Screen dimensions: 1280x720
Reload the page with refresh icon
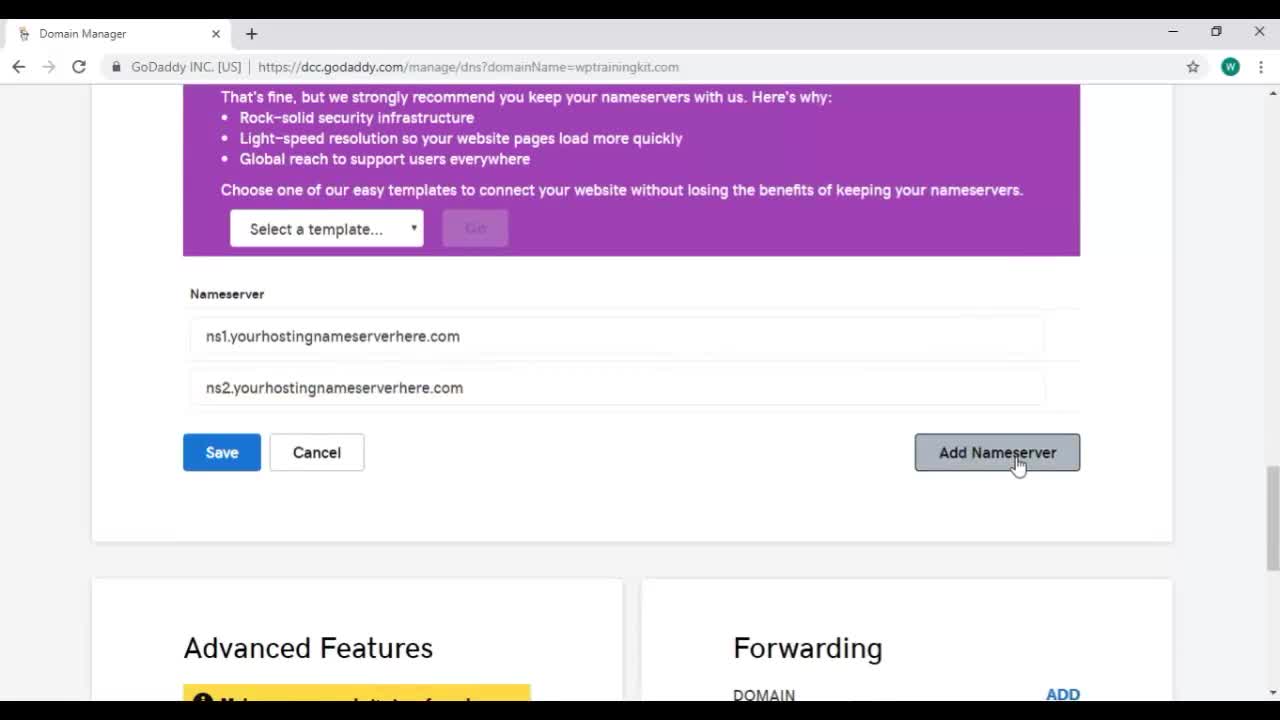coord(79,67)
